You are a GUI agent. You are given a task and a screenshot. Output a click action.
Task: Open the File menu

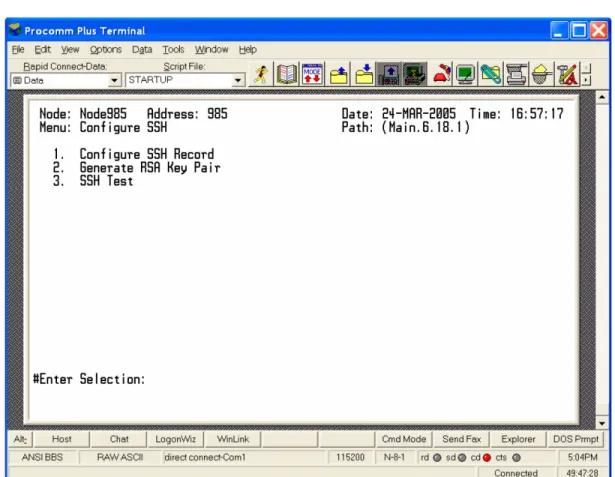tap(18, 49)
